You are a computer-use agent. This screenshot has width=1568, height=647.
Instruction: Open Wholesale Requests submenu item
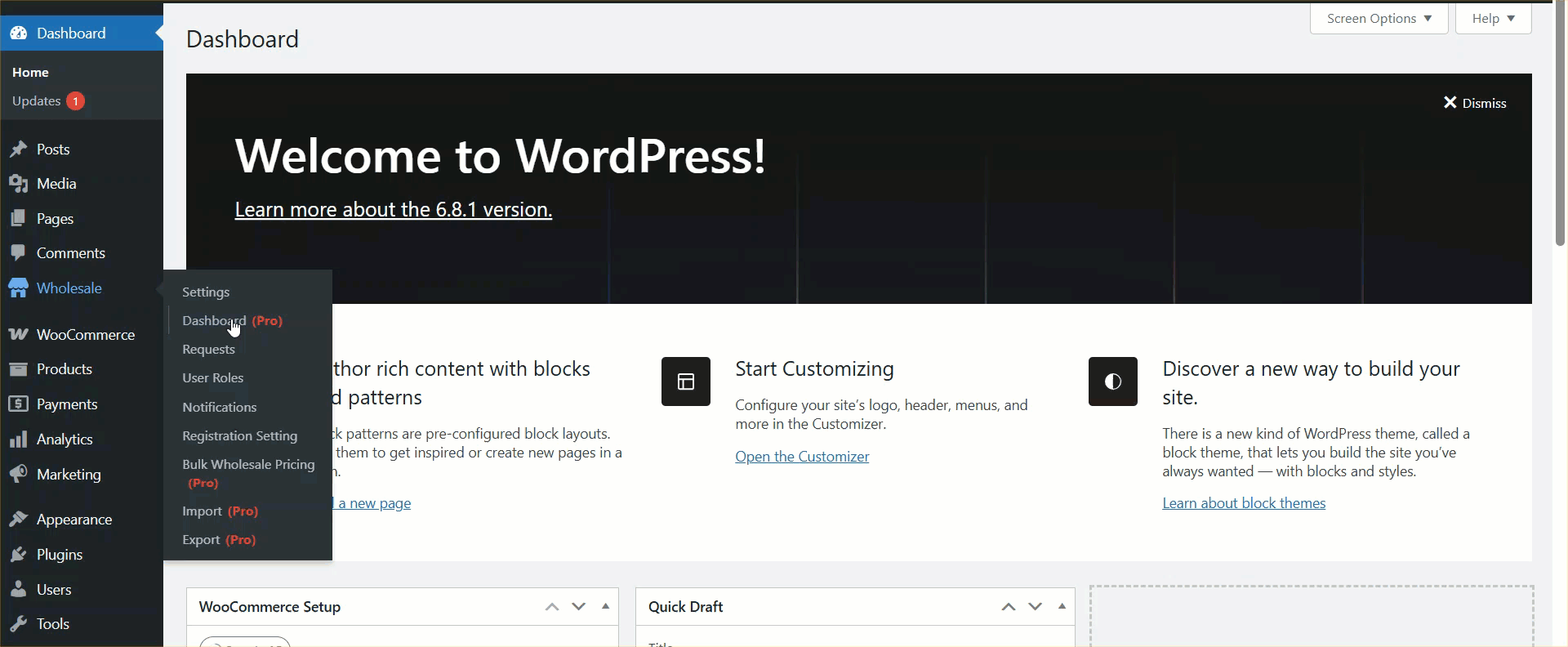tap(208, 350)
